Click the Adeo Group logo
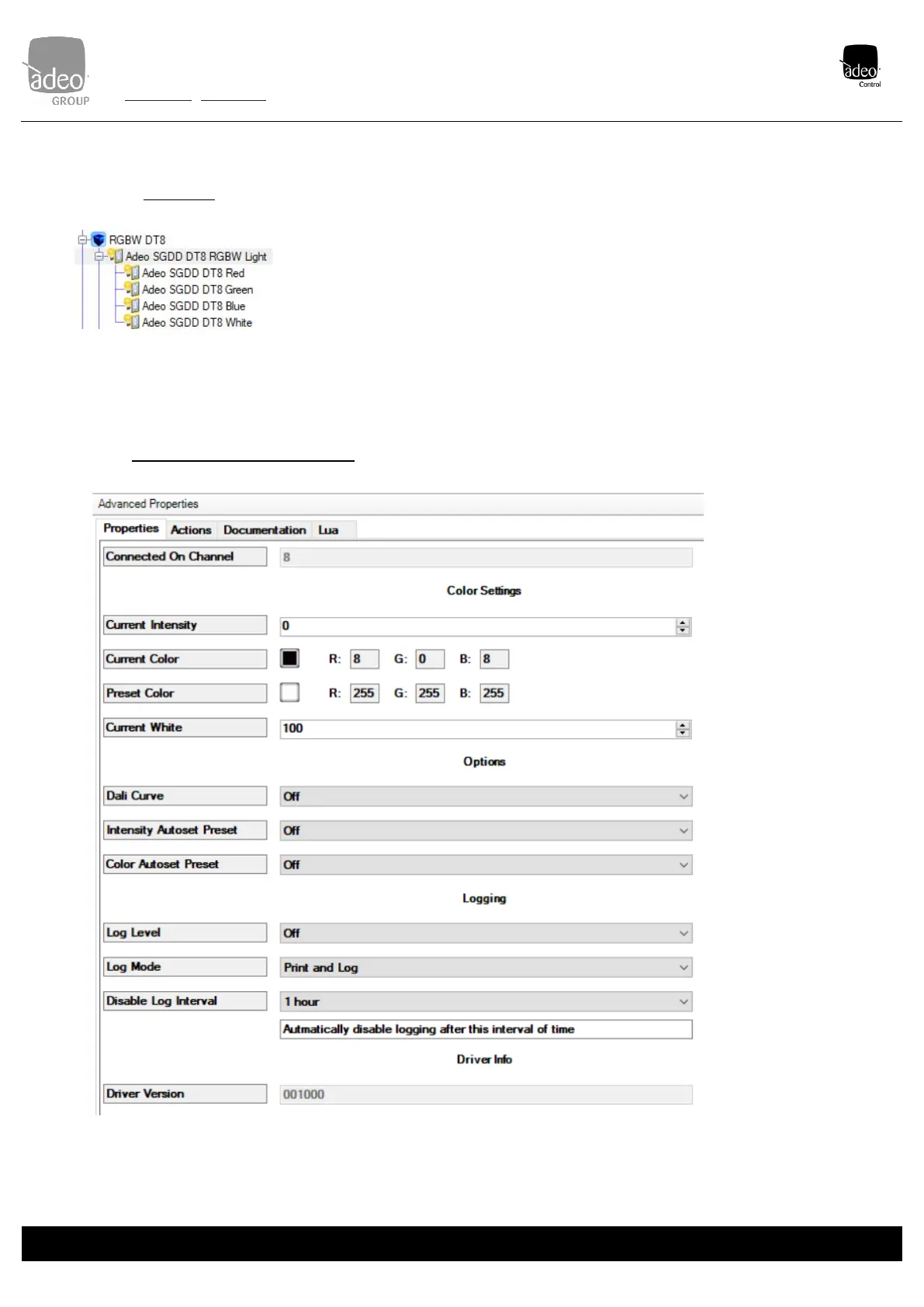 (x=56, y=71)
